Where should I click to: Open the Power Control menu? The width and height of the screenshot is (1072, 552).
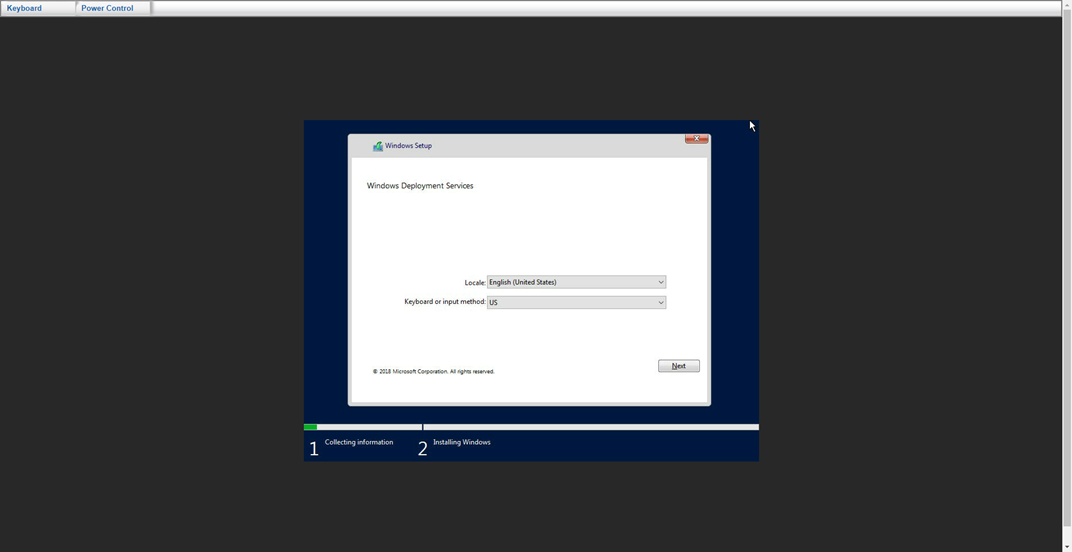[x=113, y=8]
